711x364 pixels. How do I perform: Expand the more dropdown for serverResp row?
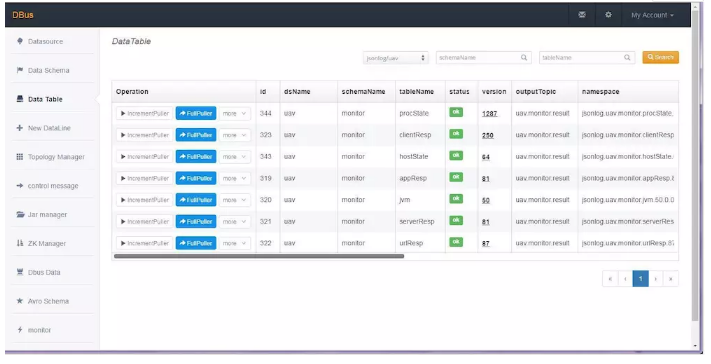tap(234, 222)
